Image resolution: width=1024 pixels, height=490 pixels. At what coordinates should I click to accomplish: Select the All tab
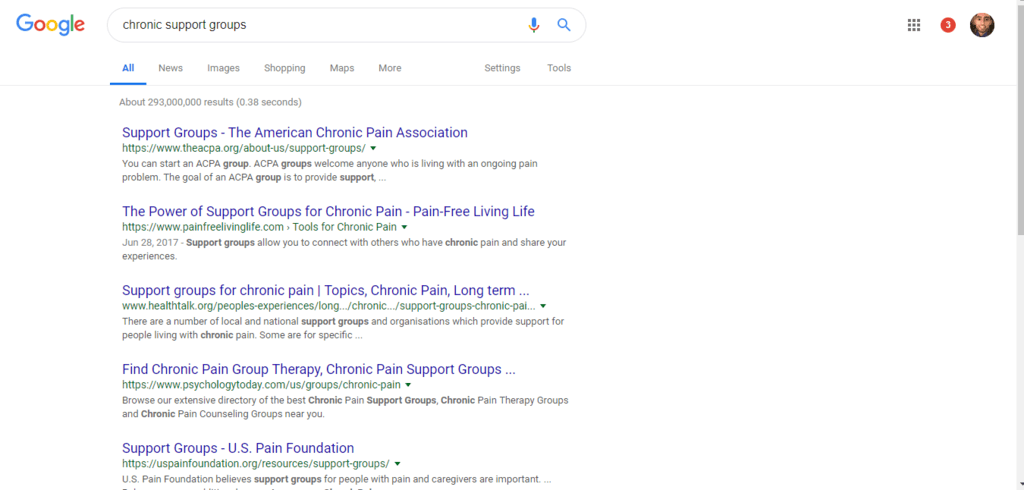128,68
